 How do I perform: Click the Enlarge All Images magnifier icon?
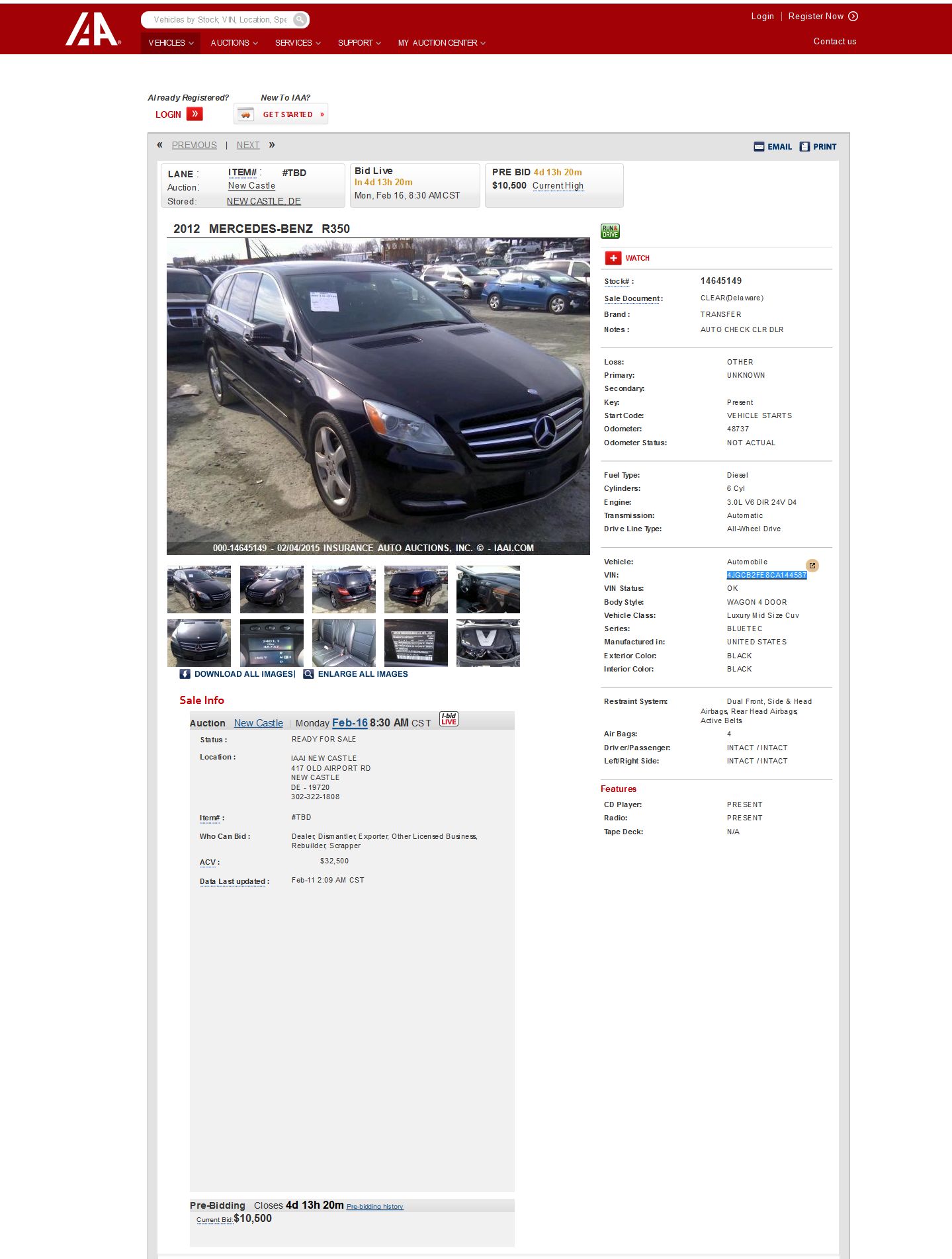[x=308, y=674]
